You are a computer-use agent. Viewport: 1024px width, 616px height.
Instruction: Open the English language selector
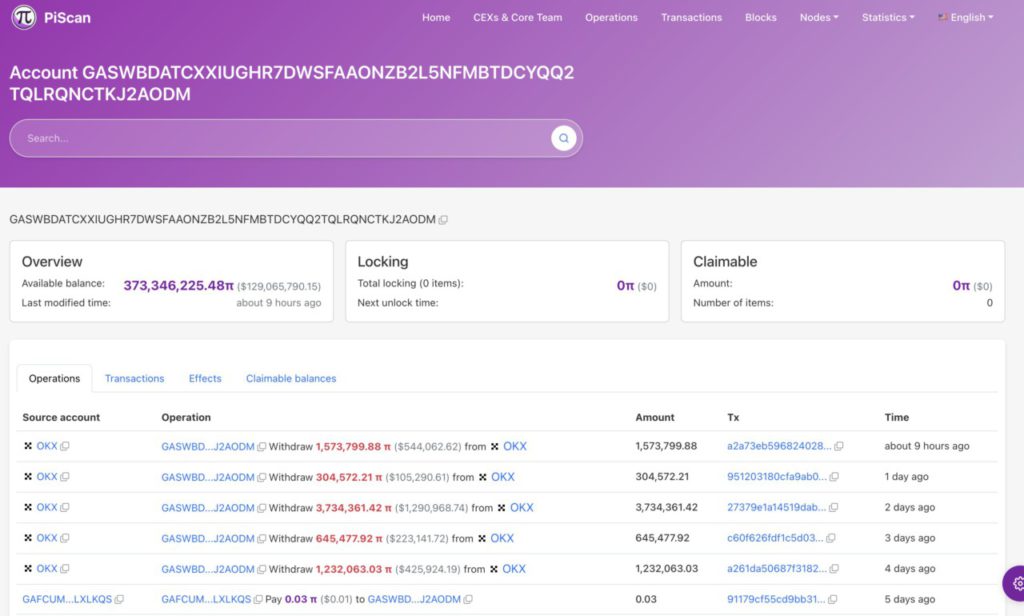[966, 17]
